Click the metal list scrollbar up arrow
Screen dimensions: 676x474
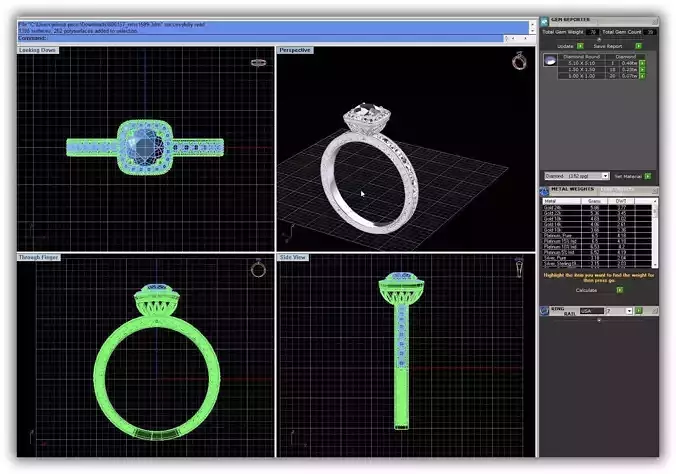pos(655,201)
